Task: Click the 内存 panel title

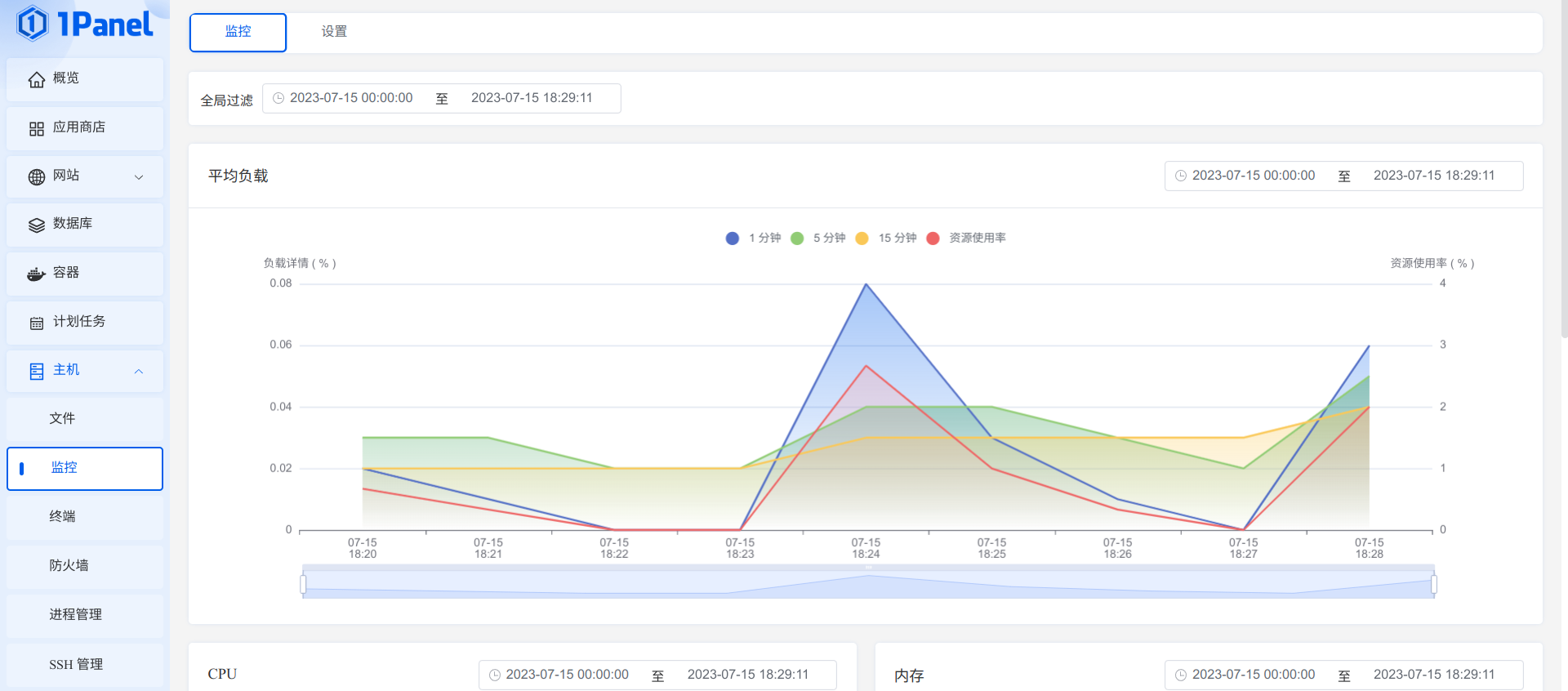Action: (909, 675)
